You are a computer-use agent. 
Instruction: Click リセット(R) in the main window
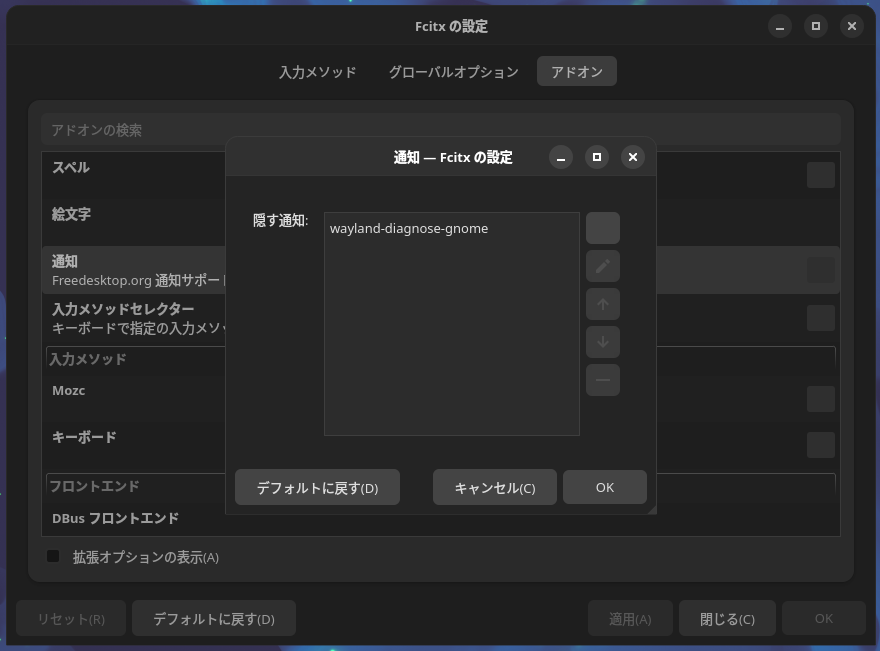tap(71, 618)
